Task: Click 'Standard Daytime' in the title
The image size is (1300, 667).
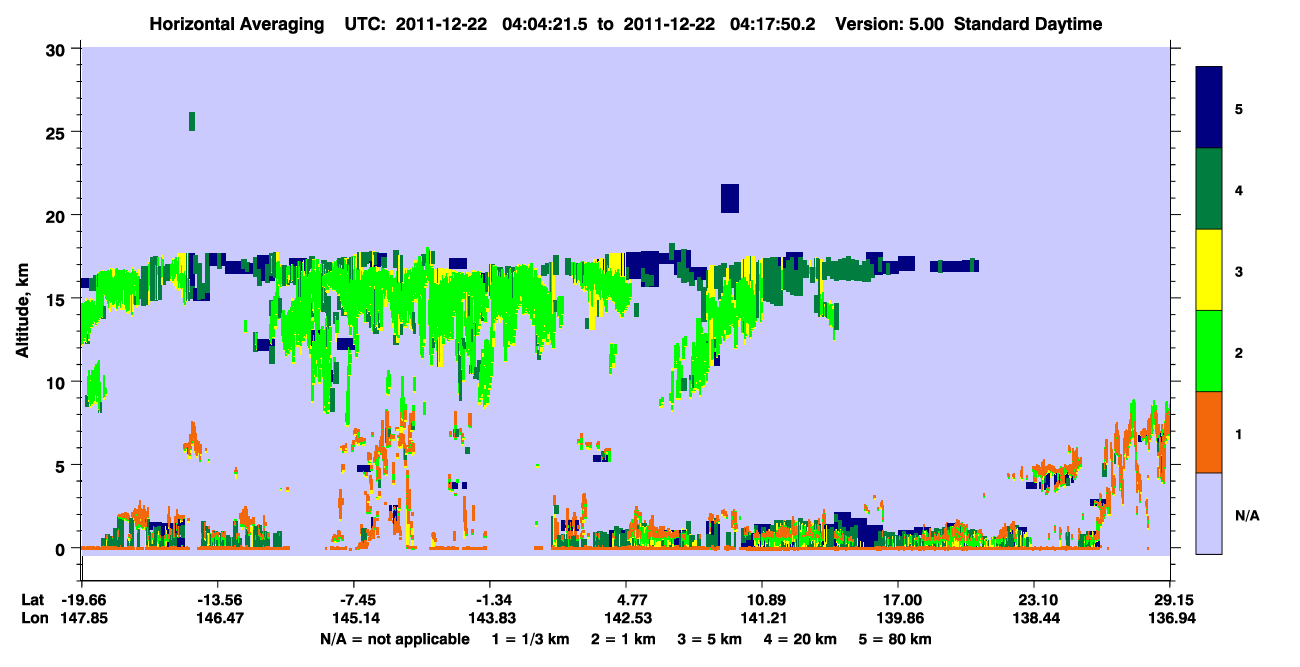Action: 1028,24
